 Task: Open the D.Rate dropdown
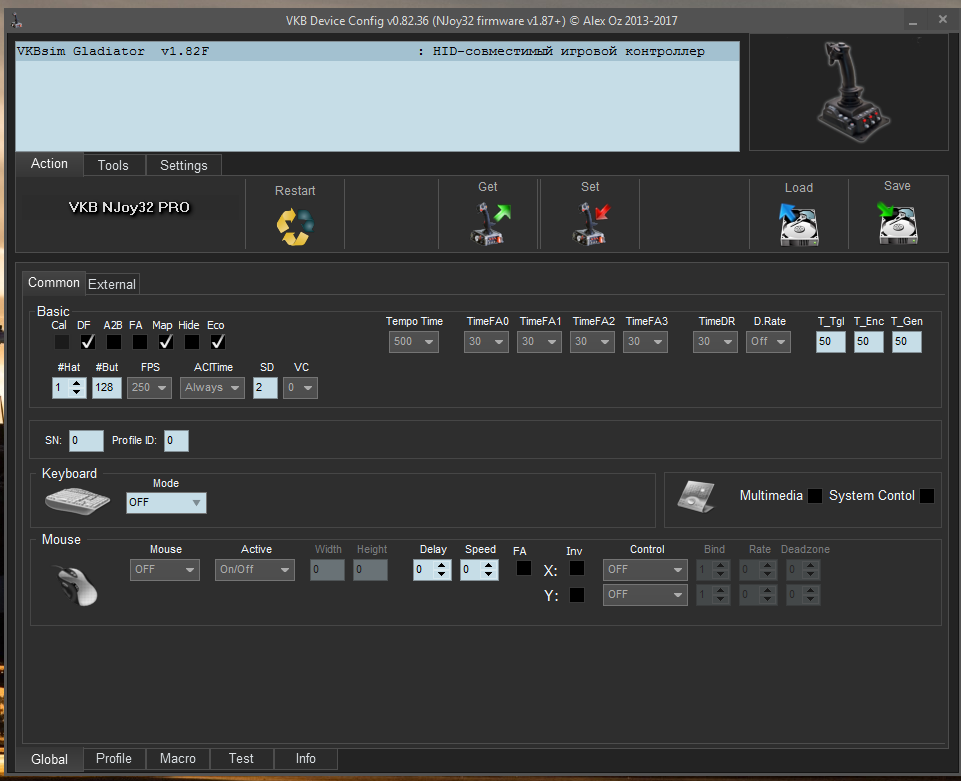769,342
